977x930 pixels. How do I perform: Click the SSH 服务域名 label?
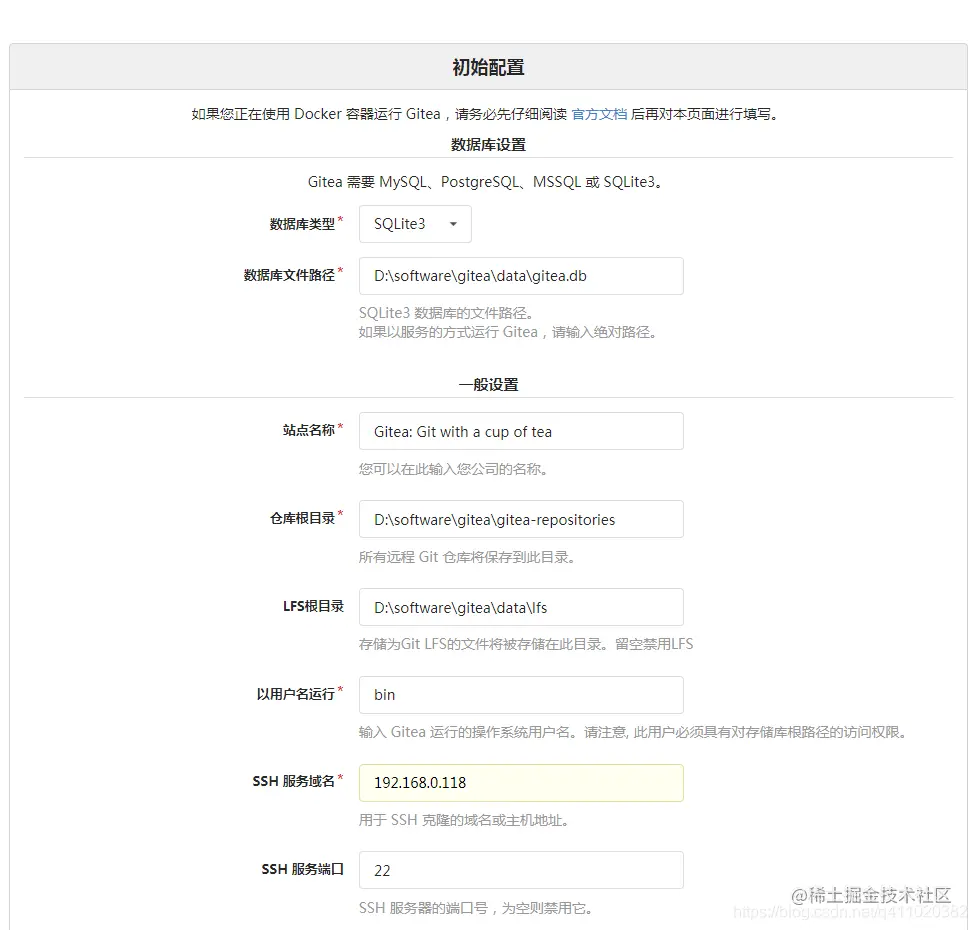point(293,781)
